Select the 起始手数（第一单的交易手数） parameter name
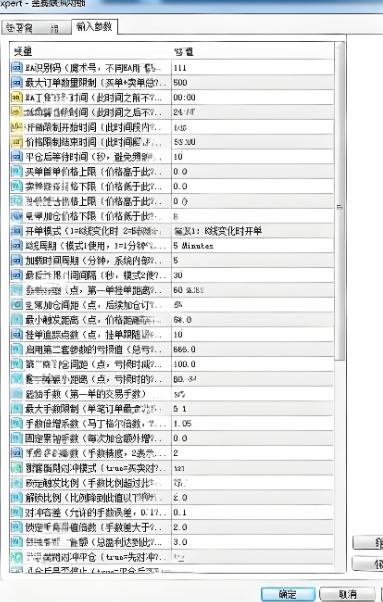The width and height of the screenshot is (383, 602). (86, 394)
